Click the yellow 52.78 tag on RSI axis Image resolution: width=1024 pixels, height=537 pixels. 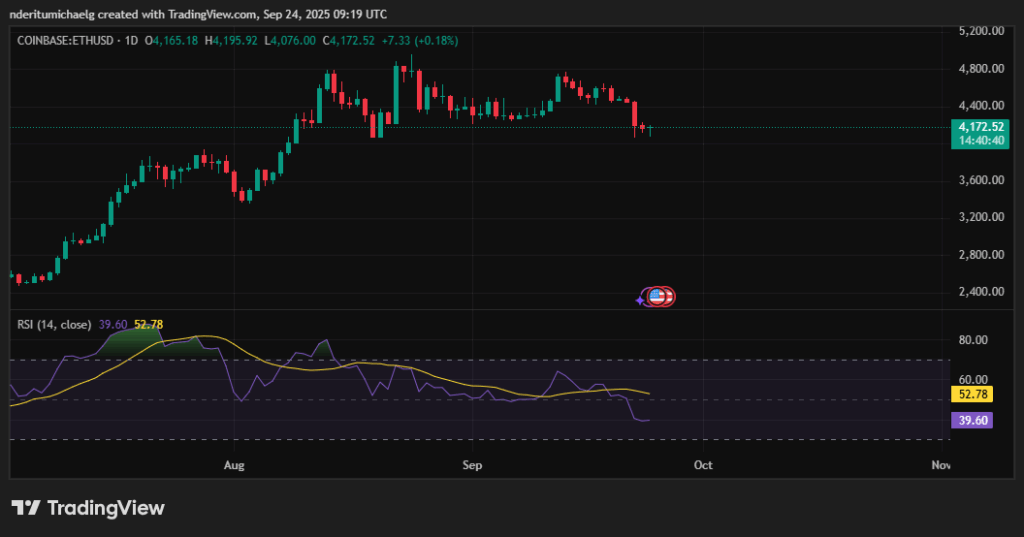coord(972,394)
